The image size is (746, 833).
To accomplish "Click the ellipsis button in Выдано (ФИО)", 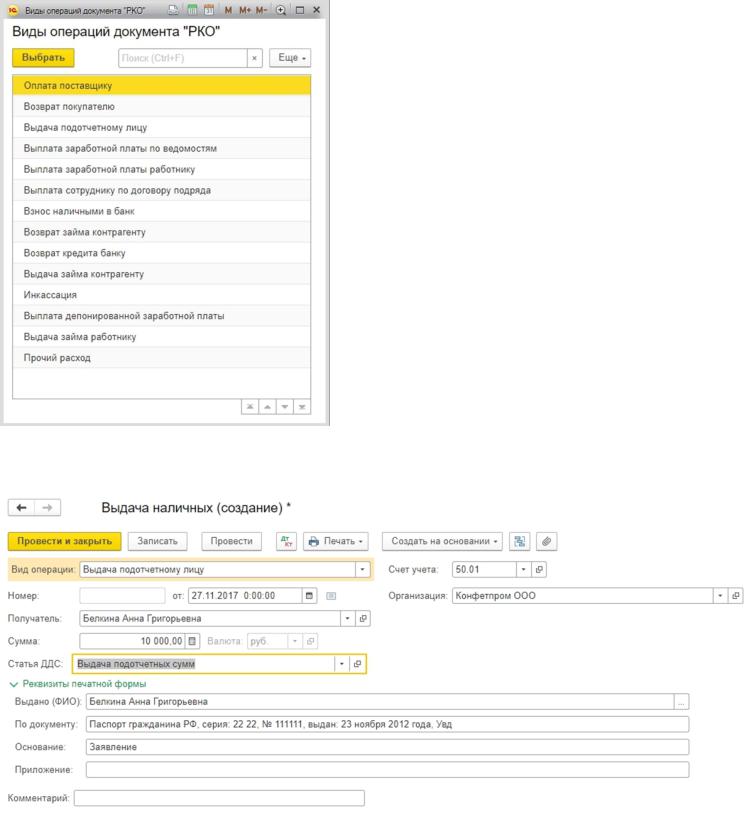I will [x=682, y=702].
